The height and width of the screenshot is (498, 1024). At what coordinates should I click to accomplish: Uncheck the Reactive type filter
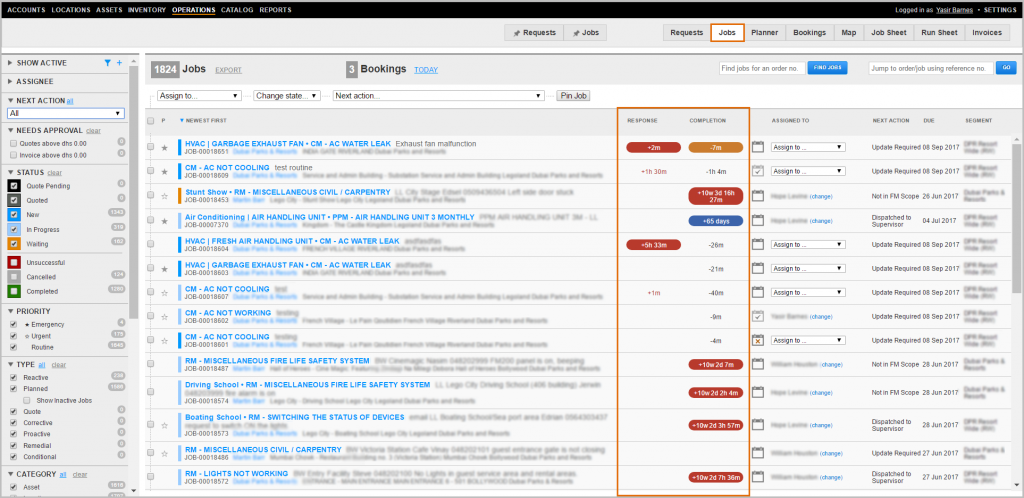click(x=14, y=376)
